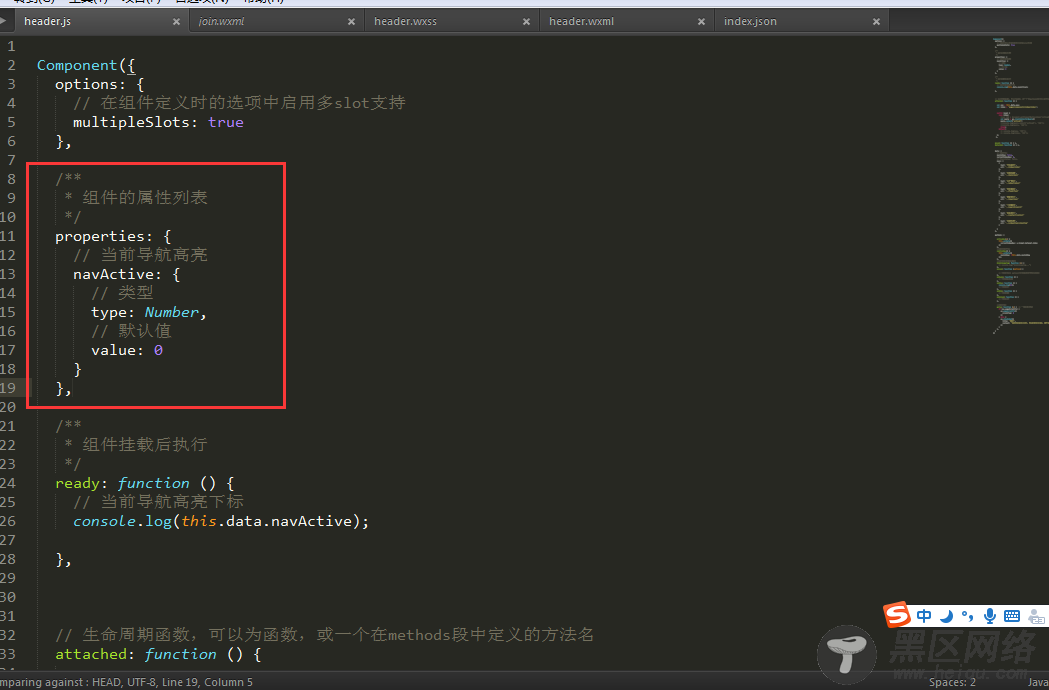Close the index.json tab
Viewport: 1049px width, 690px height.
tap(876, 21)
